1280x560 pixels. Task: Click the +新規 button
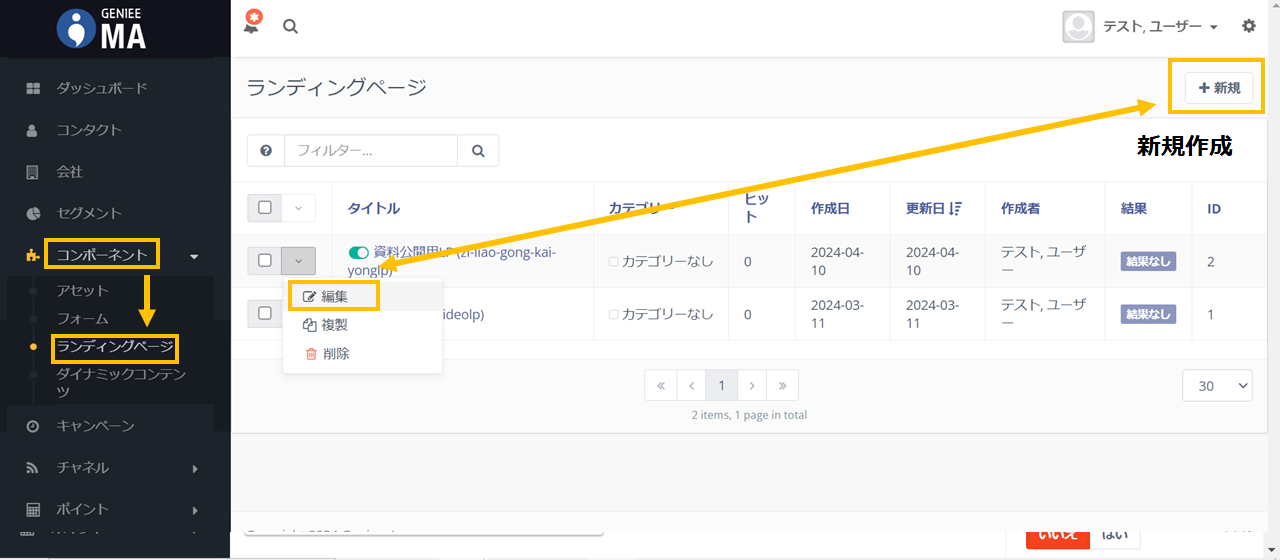click(x=1218, y=88)
